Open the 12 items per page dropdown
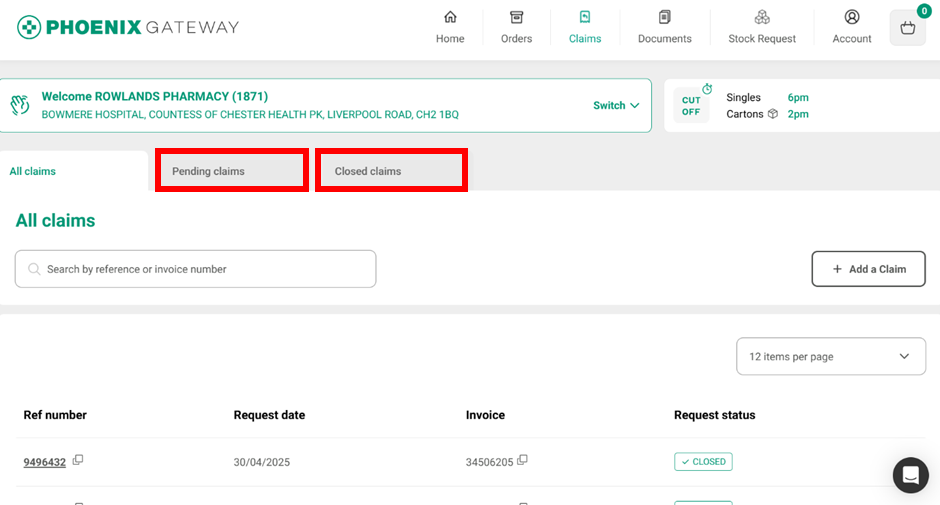The image size is (940, 505). click(x=830, y=356)
